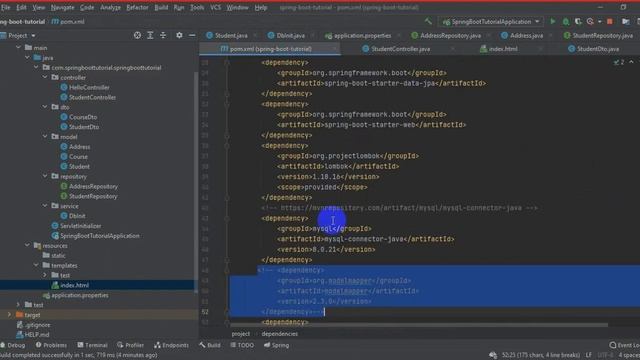Expand the test folder under templates
This screenshot has height=360, width=640.
[x=45, y=275]
